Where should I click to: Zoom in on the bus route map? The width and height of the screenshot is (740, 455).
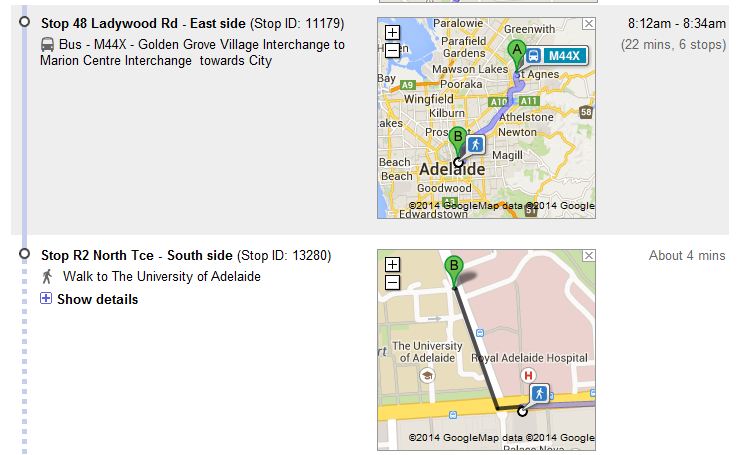(392, 30)
